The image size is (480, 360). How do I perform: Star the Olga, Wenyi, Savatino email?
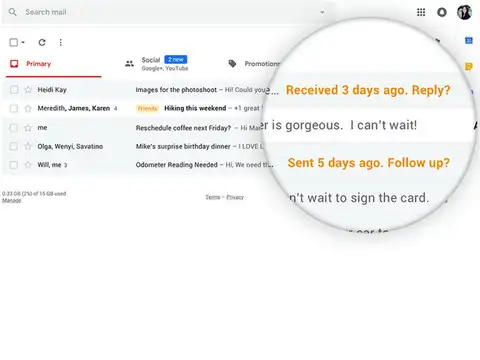tap(28, 146)
